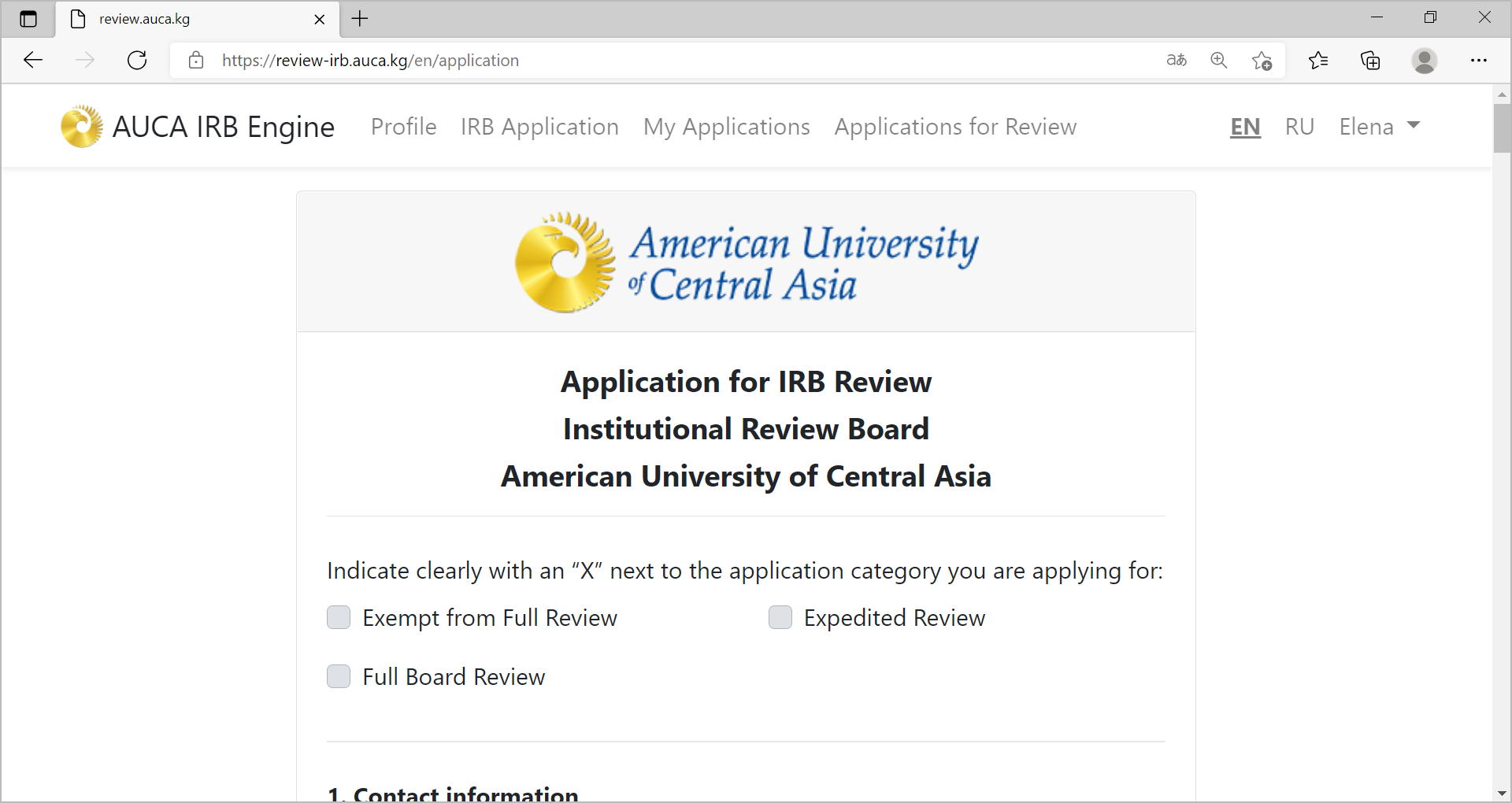Add this page to favorites star icon
The height and width of the screenshot is (803, 1512).
click(x=1262, y=60)
